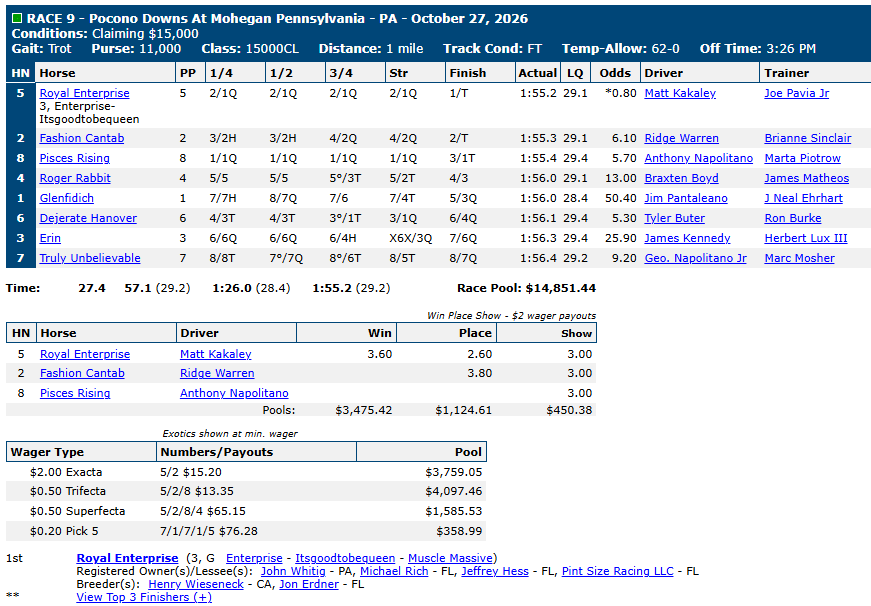Open owner Michael Rich link
Image resolution: width=871 pixels, height=606 pixels.
click(x=394, y=571)
